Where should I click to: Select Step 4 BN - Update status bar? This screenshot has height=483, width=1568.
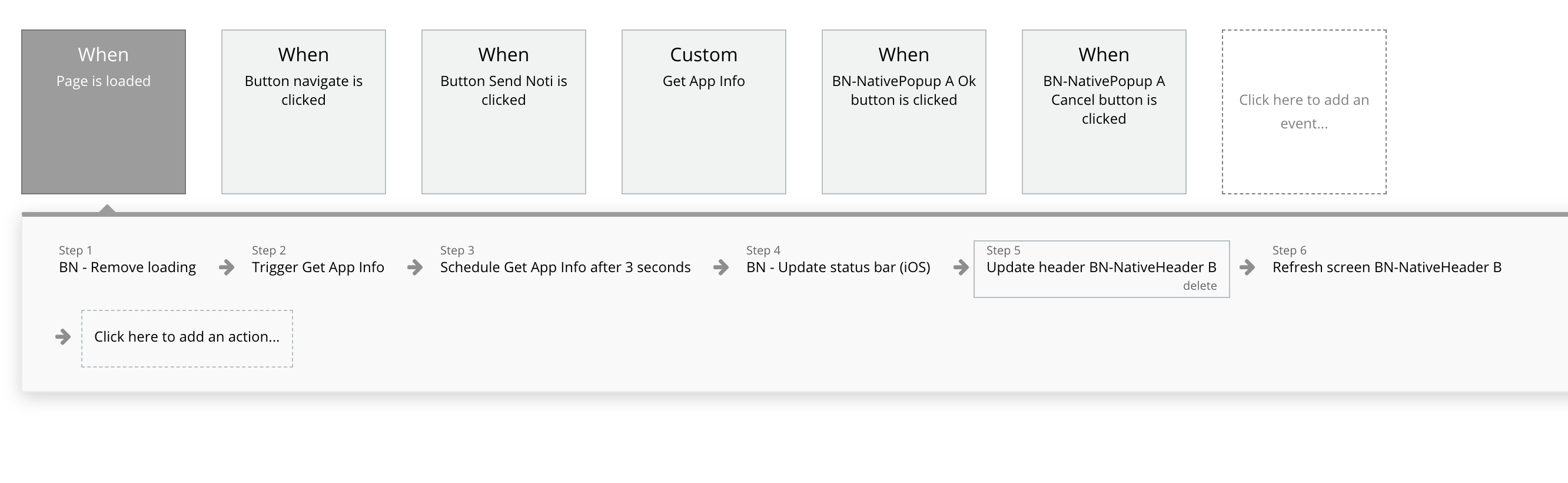click(838, 267)
